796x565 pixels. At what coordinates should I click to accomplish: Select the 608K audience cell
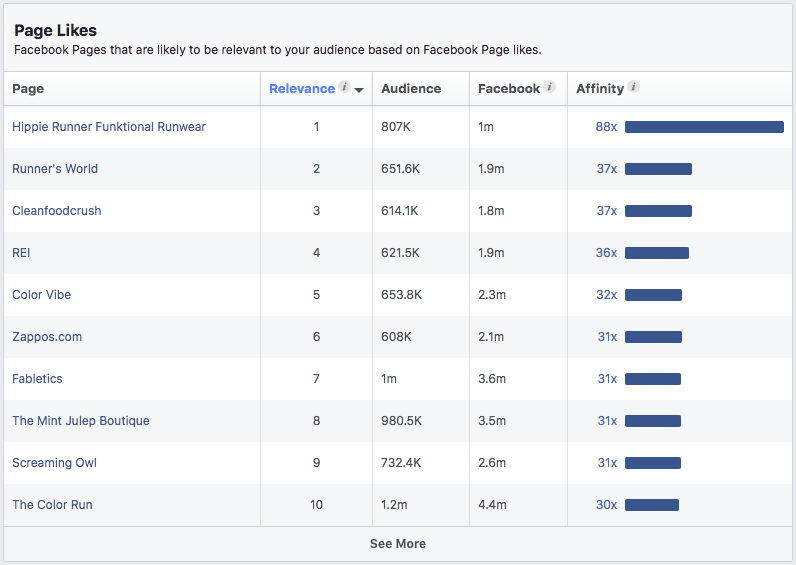396,337
